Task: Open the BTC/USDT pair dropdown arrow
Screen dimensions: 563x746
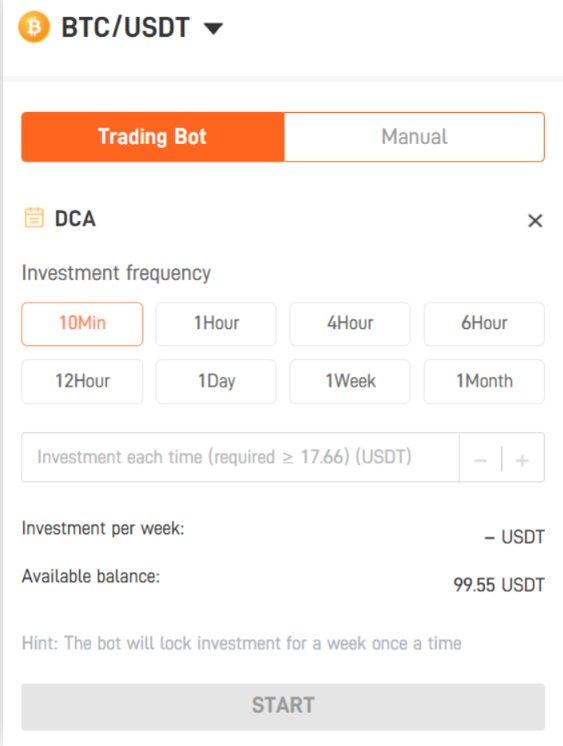Action: pyautogui.click(x=213, y=29)
